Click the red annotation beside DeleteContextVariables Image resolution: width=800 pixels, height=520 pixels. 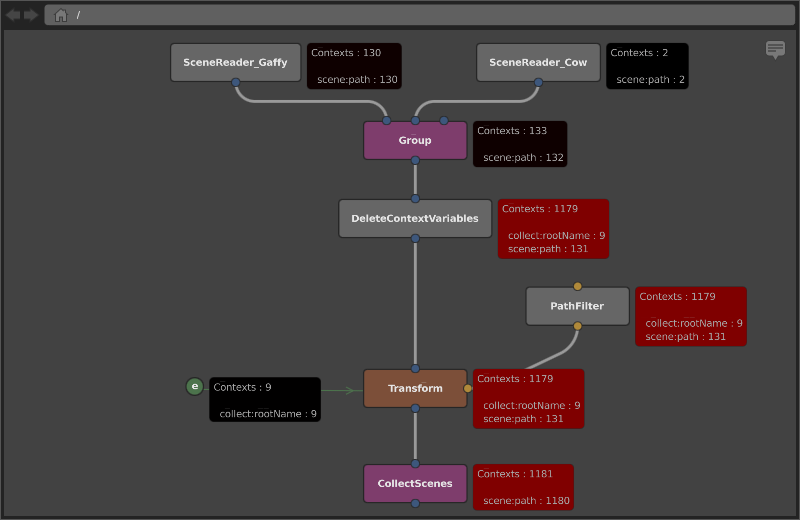coord(553,229)
